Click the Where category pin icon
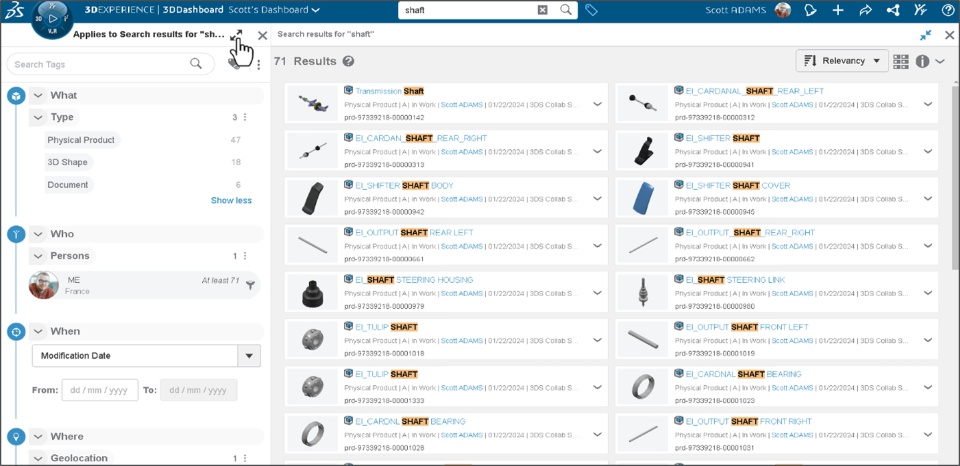The height and width of the screenshot is (466, 960). (16, 437)
